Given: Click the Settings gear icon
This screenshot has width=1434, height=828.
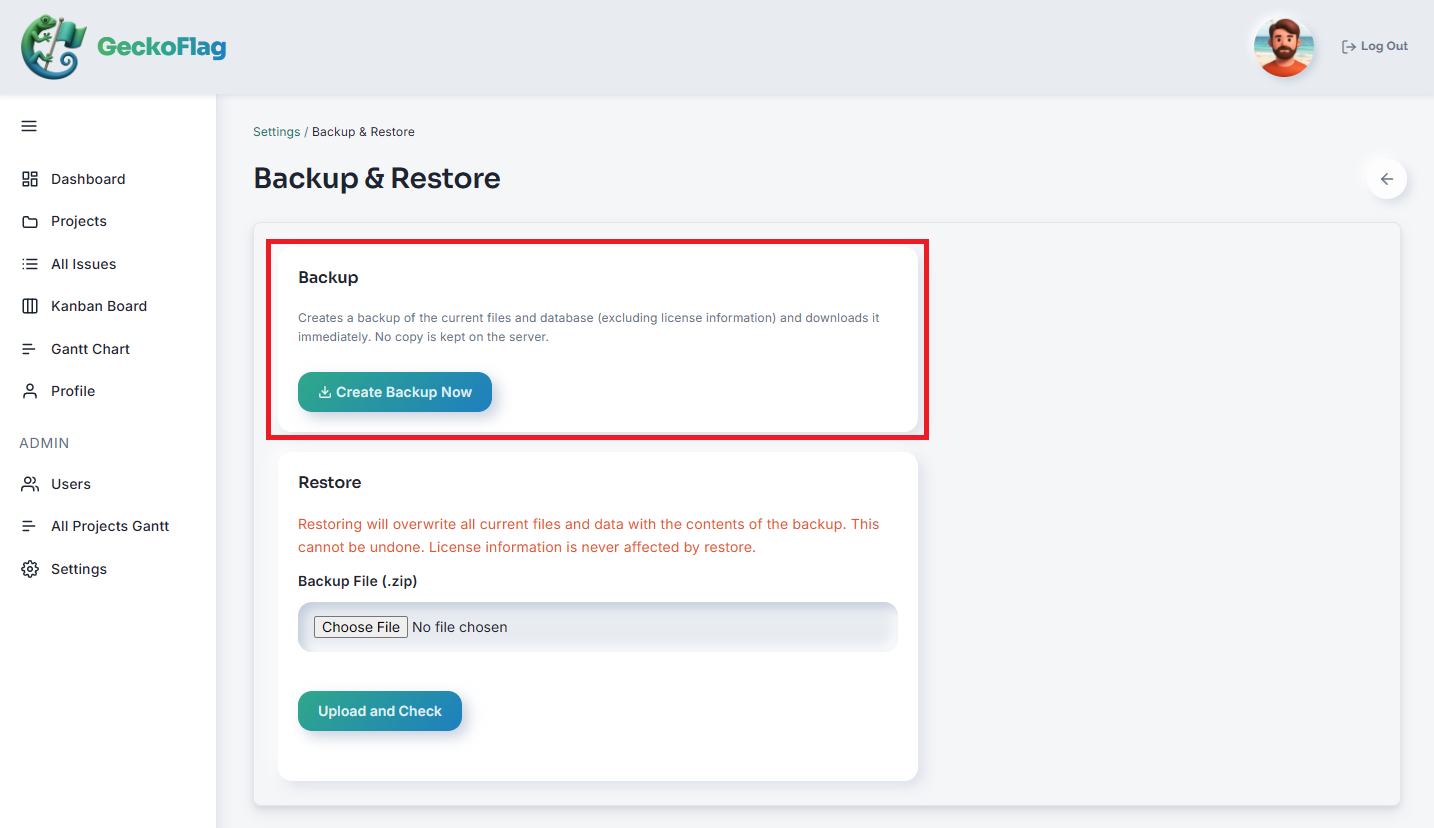Looking at the screenshot, I should (x=30, y=569).
